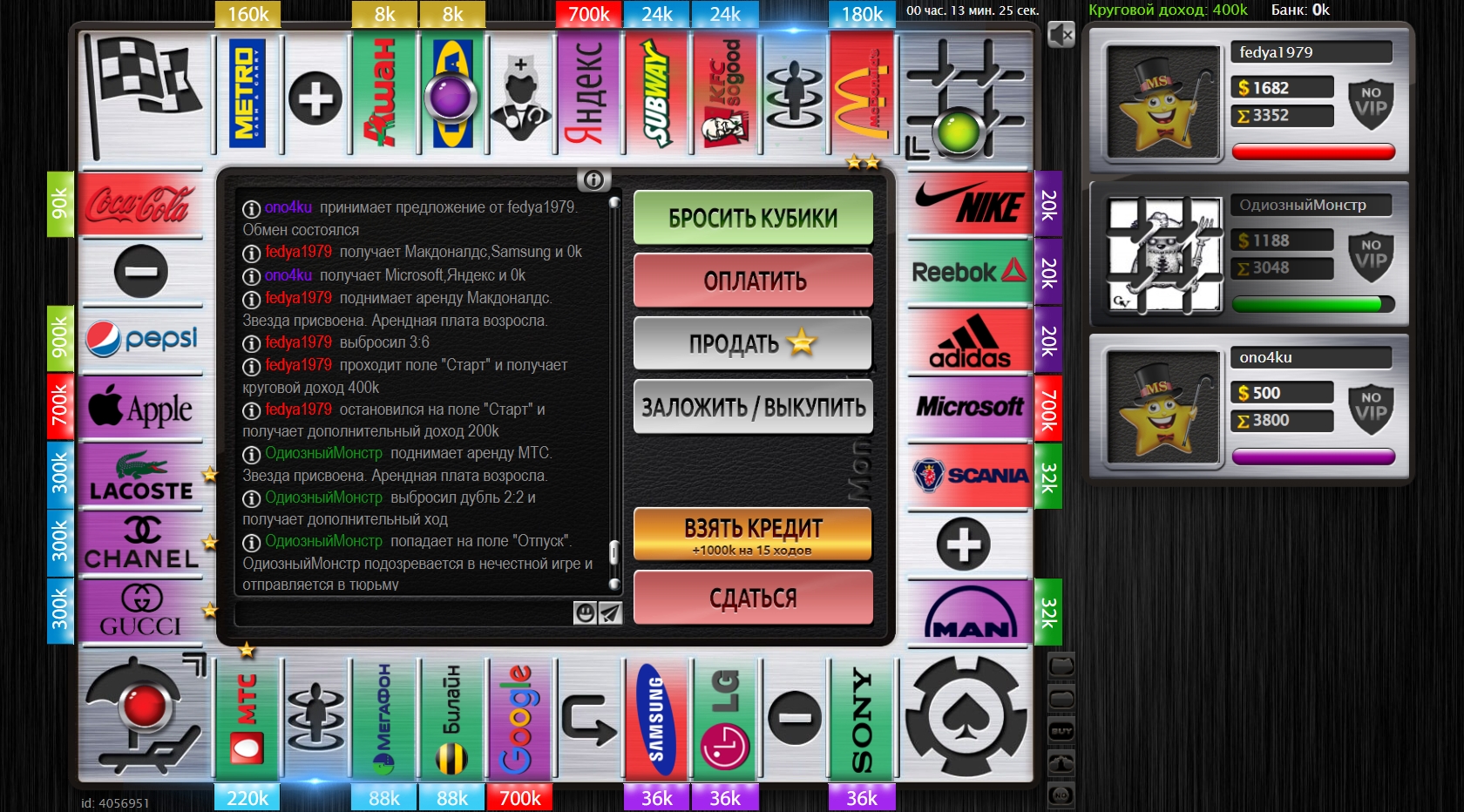Open fedya1979 player avatar

(1162, 101)
